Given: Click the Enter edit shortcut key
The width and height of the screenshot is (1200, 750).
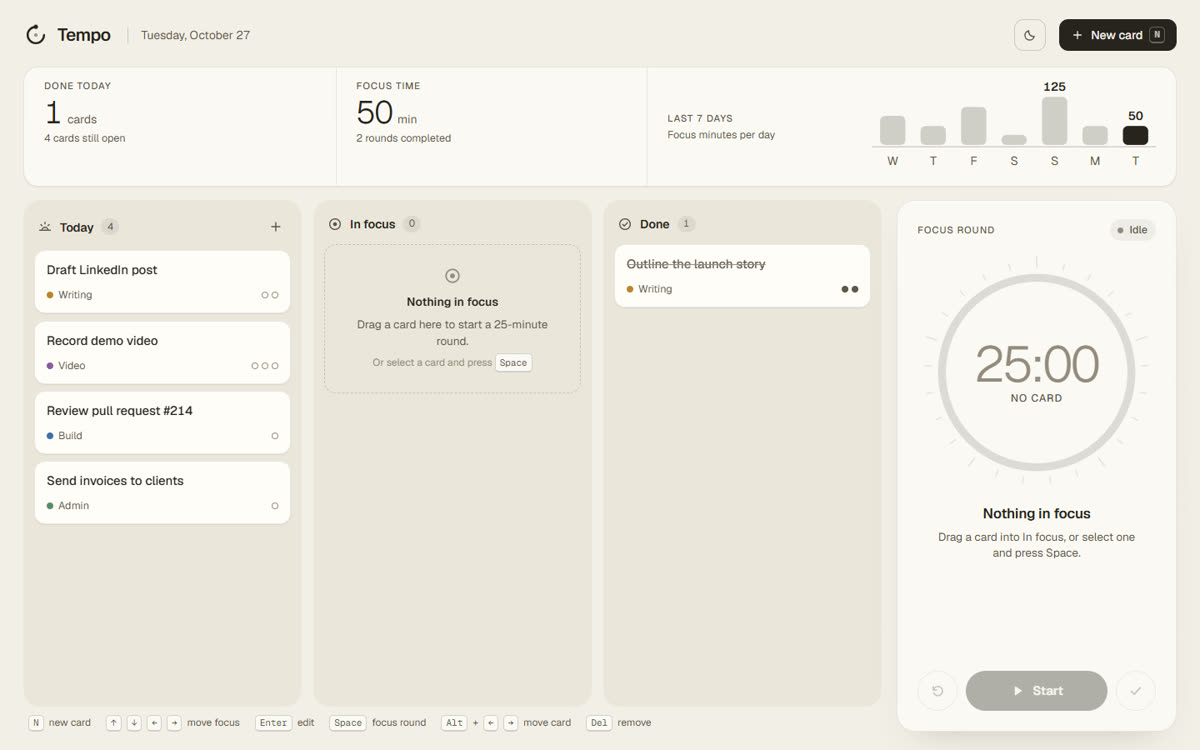Looking at the screenshot, I should [x=273, y=723].
